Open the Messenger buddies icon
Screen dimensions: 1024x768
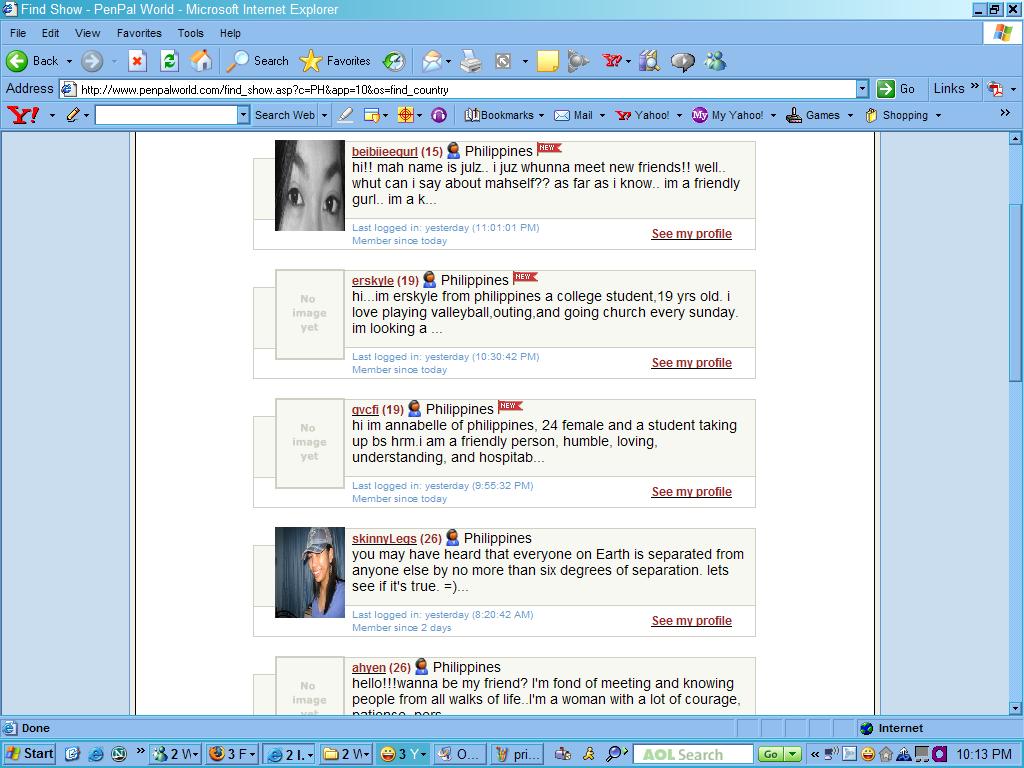click(715, 61)
